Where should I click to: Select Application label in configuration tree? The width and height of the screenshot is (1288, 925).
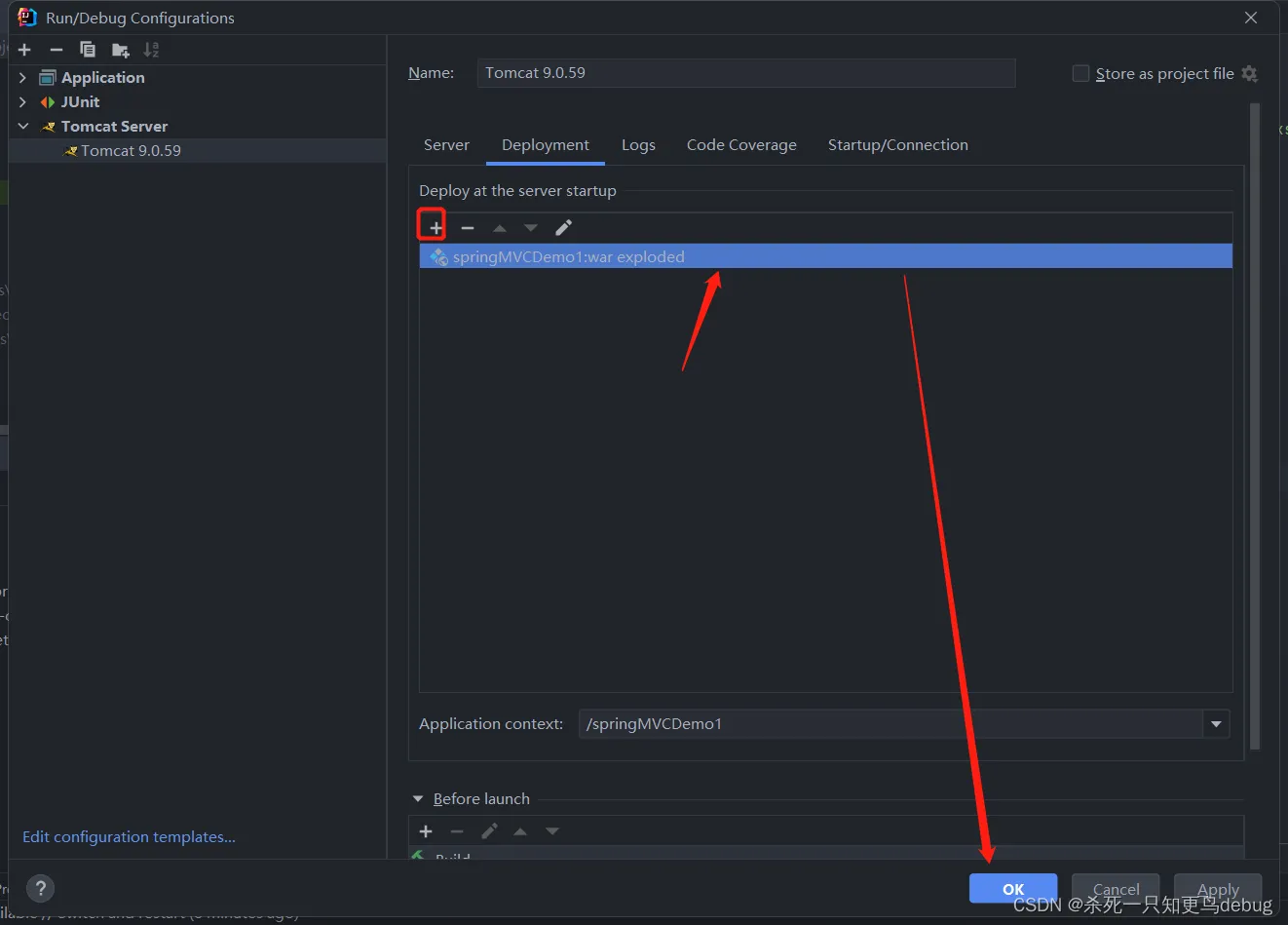pos(102,78)
